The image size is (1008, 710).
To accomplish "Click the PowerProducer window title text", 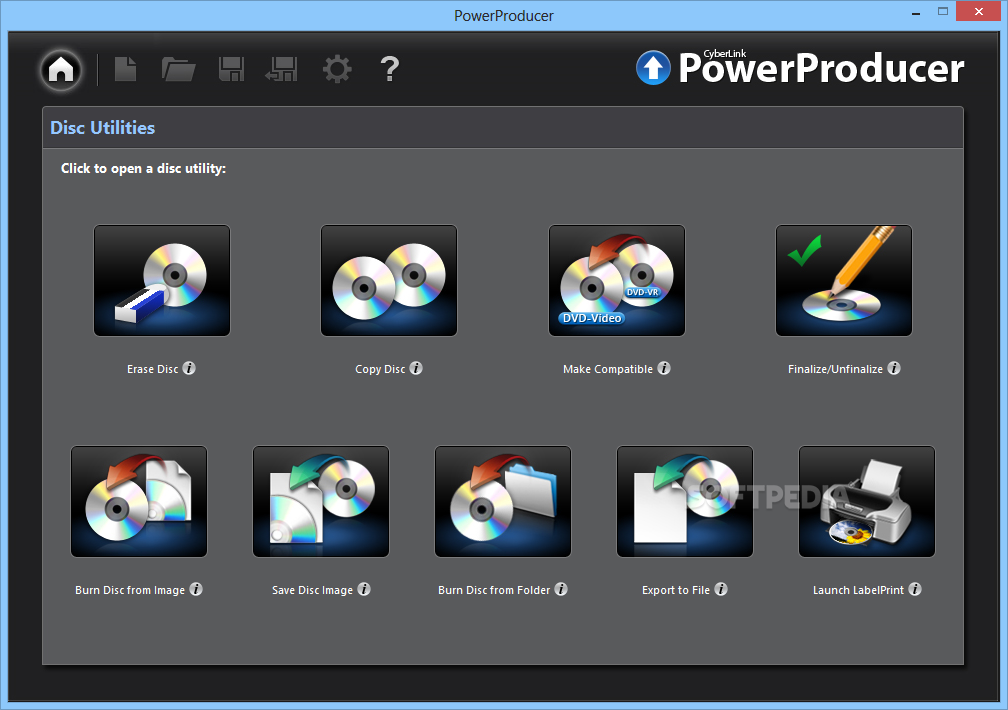I will pos(503,15).
